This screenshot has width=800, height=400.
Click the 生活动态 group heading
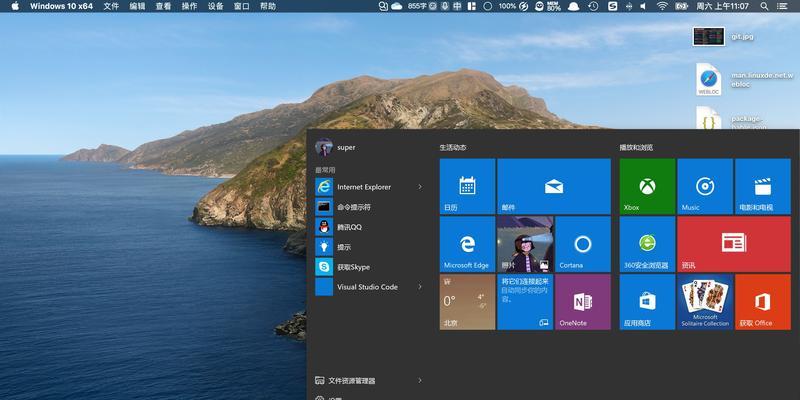(453, 147)
